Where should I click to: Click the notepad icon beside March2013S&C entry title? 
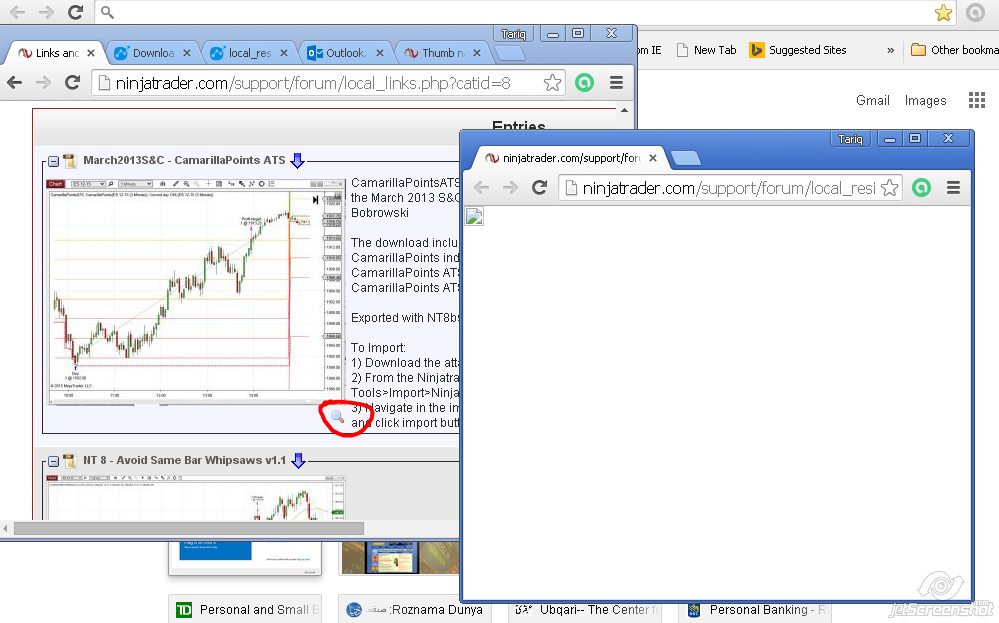[69, 161]
